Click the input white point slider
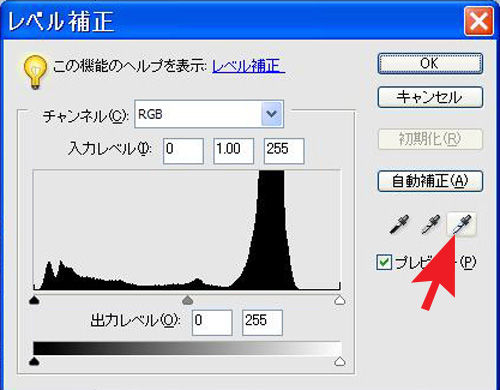The height and width of the screenshot is (390, 500). 340,300
